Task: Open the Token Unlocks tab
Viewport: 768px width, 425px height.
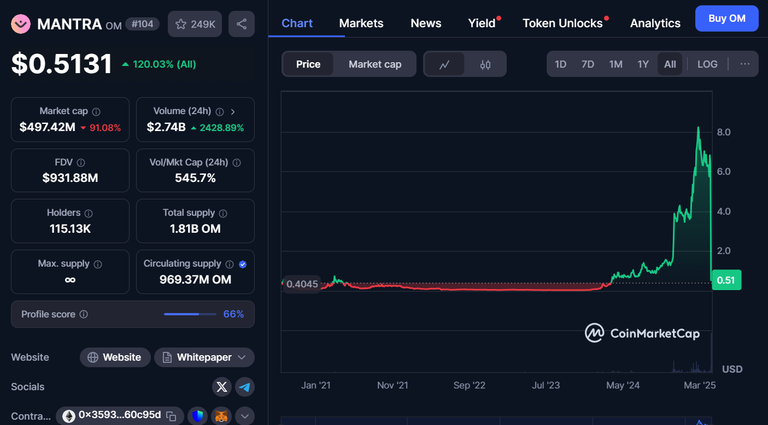Action: point(562,23)
